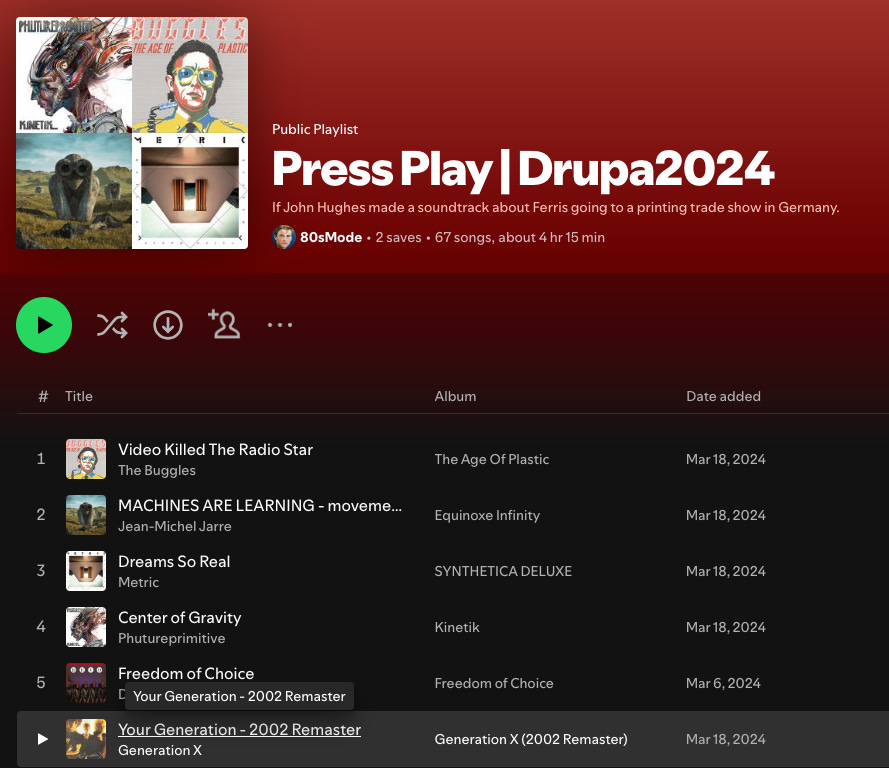
Task: Select track number 3 row index
Action: coord(41,570)
